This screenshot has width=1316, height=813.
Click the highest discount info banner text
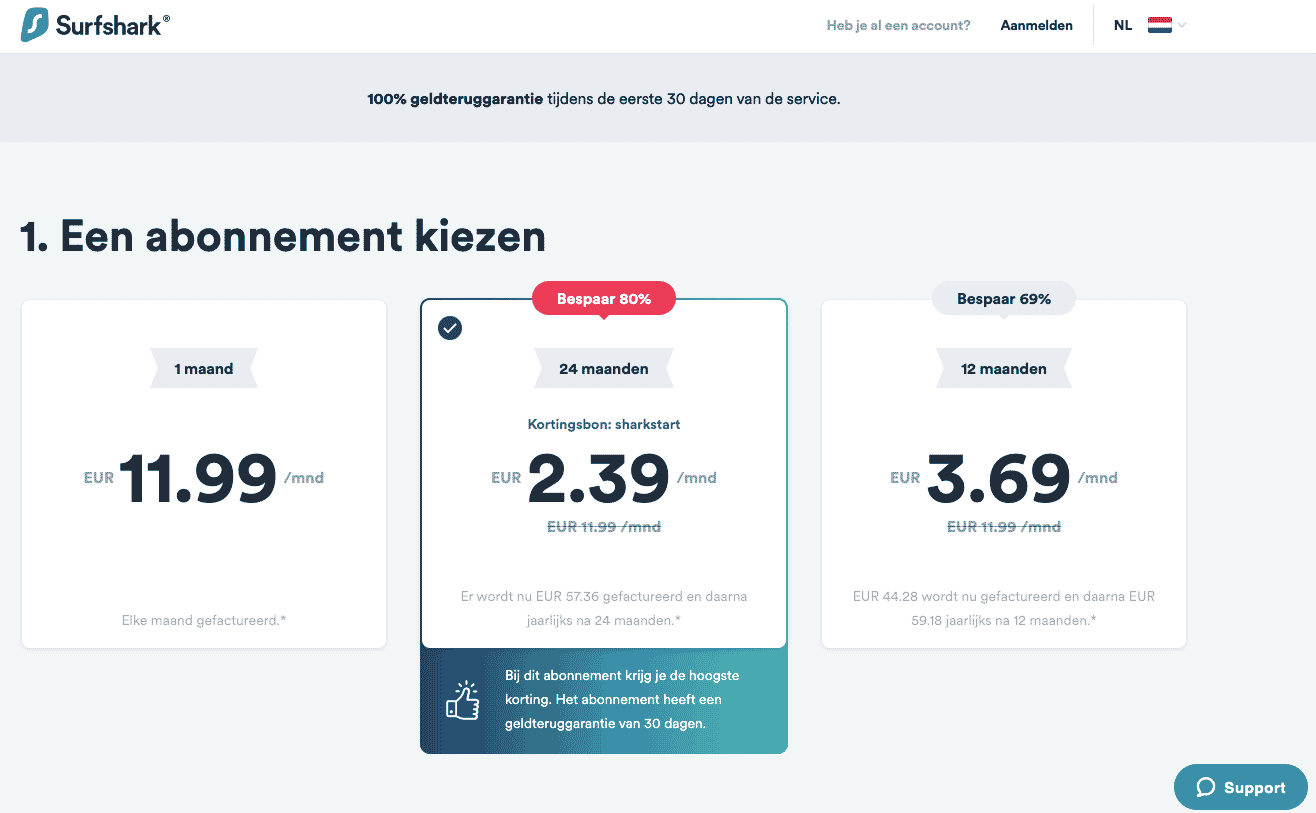622,699
